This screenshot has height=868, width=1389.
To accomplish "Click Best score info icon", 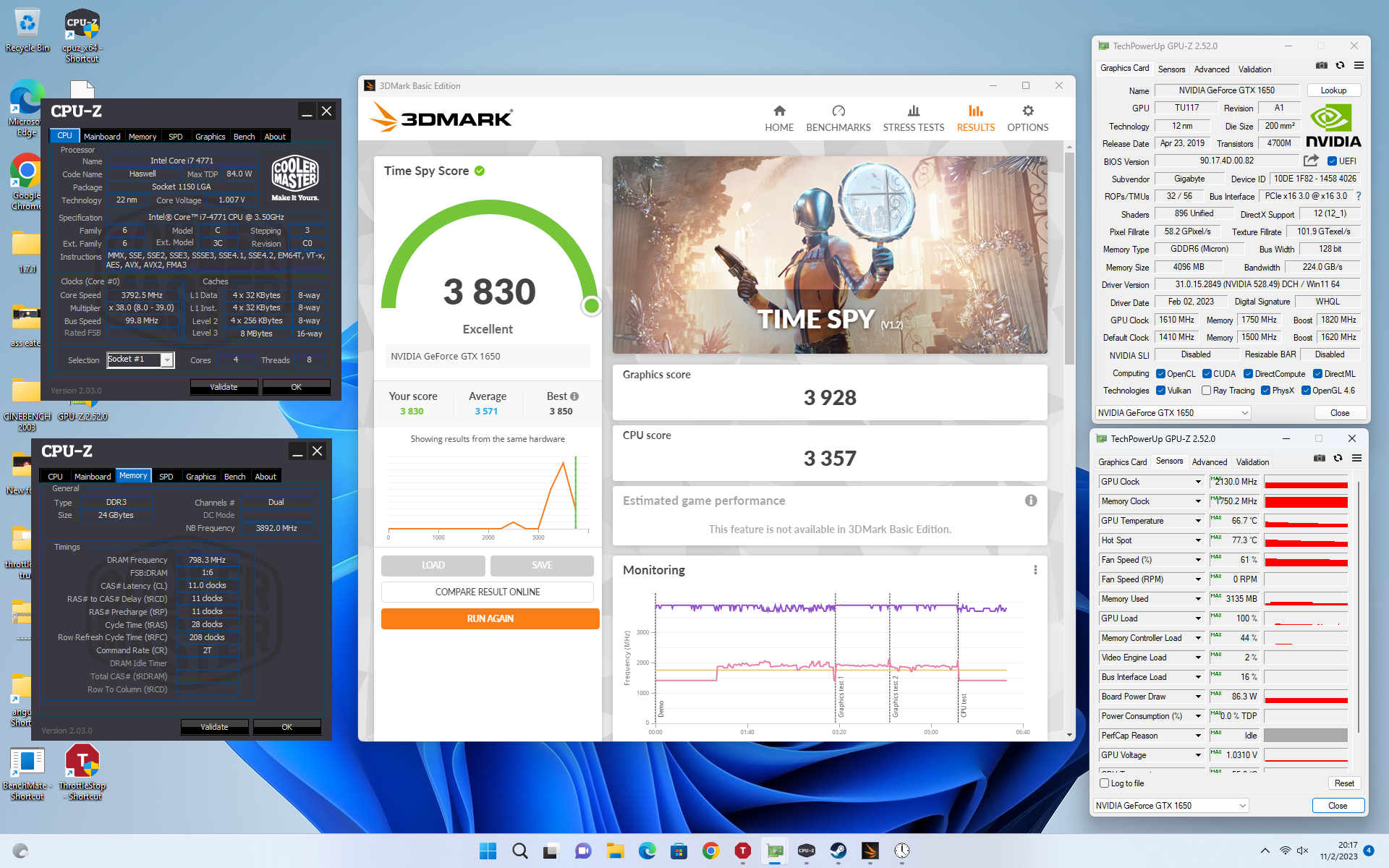I will click(x=574, y=396).
